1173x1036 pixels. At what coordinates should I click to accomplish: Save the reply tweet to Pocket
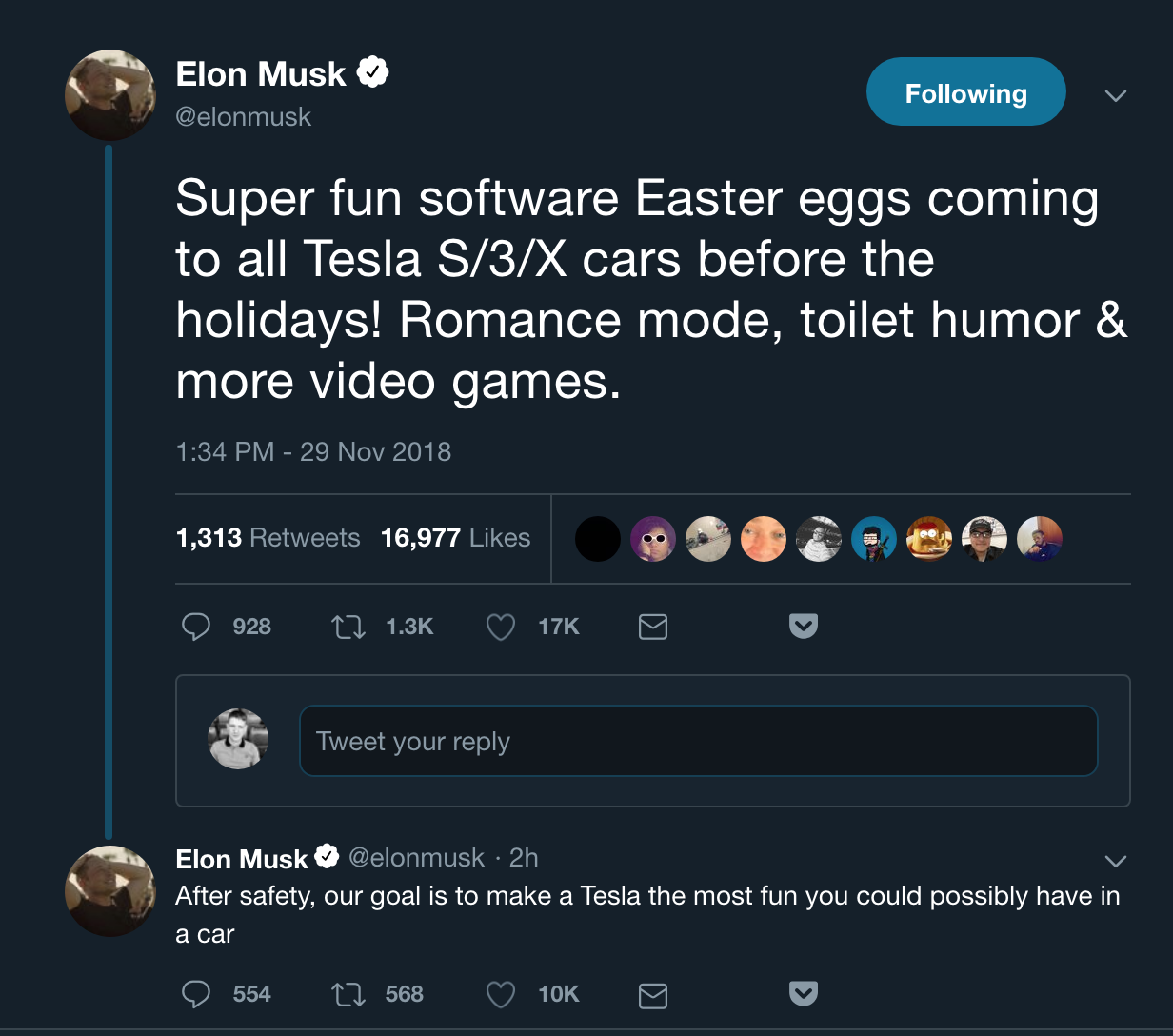(803, 993)
